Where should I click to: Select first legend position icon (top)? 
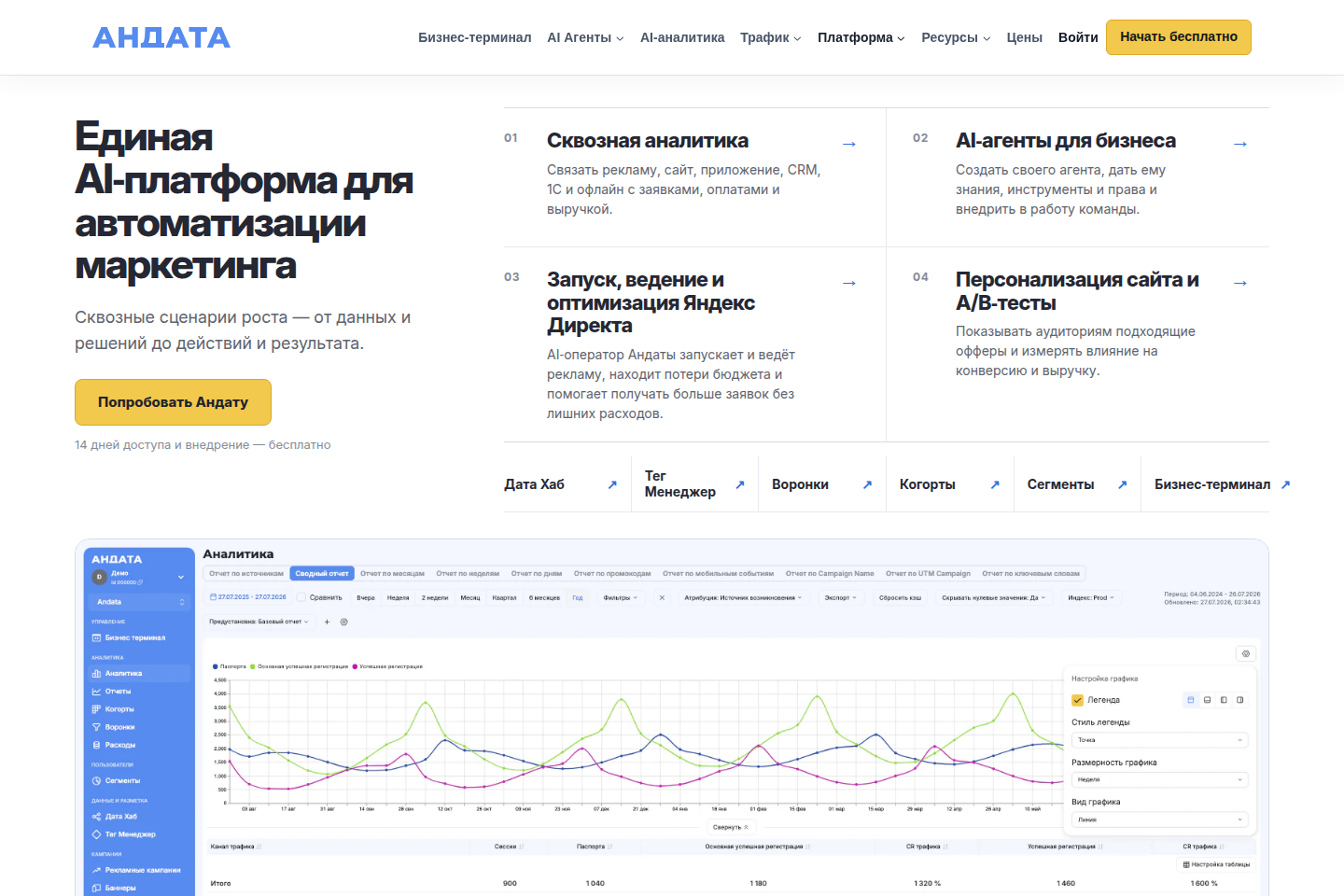tap(1191, 700)
